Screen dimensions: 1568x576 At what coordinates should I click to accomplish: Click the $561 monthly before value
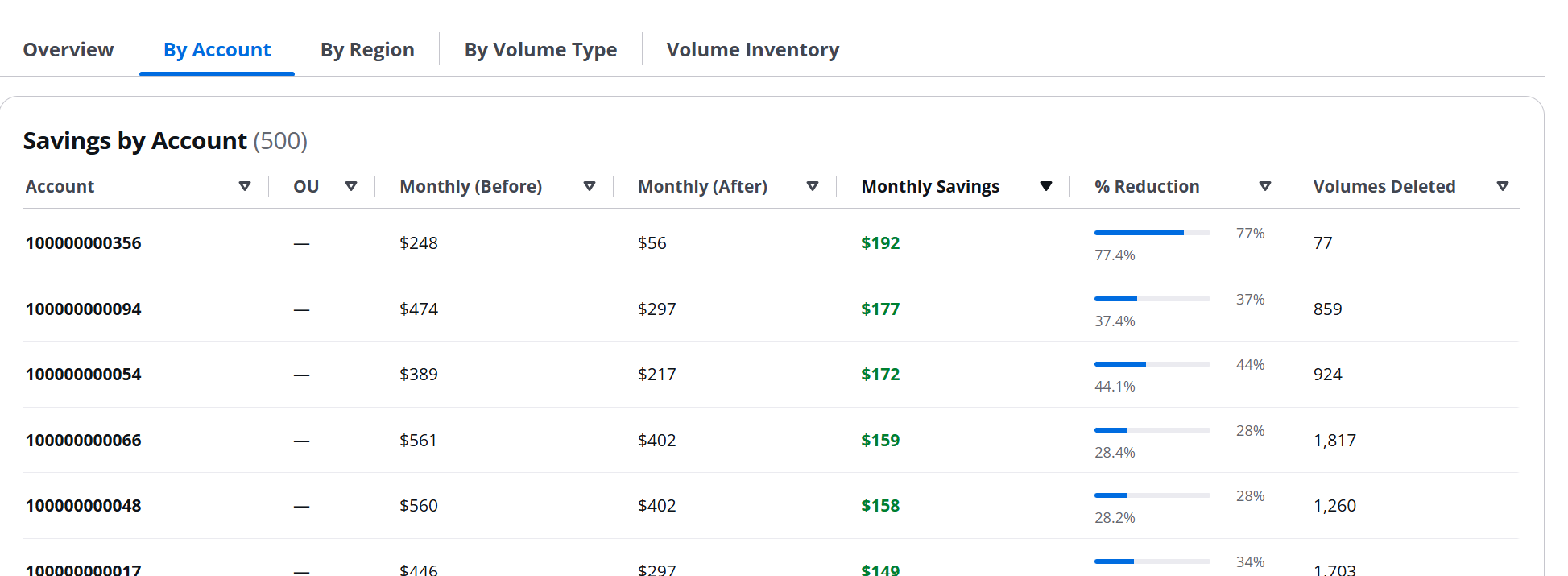[x=418, y=440]
